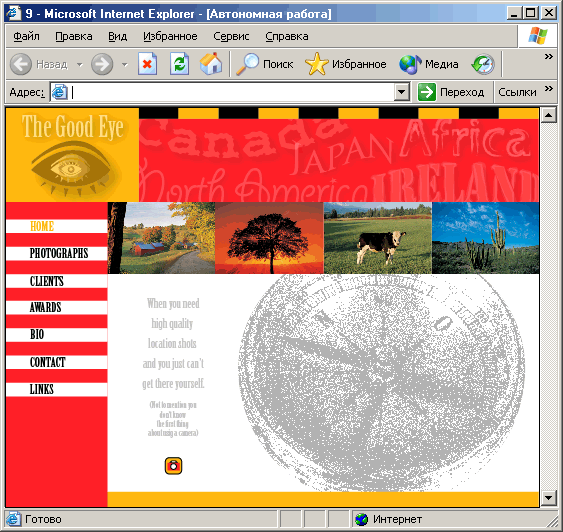The width and height of the screenshot is (563, 532).
Task: Open the Вид menu
Action: coord(117,36)
